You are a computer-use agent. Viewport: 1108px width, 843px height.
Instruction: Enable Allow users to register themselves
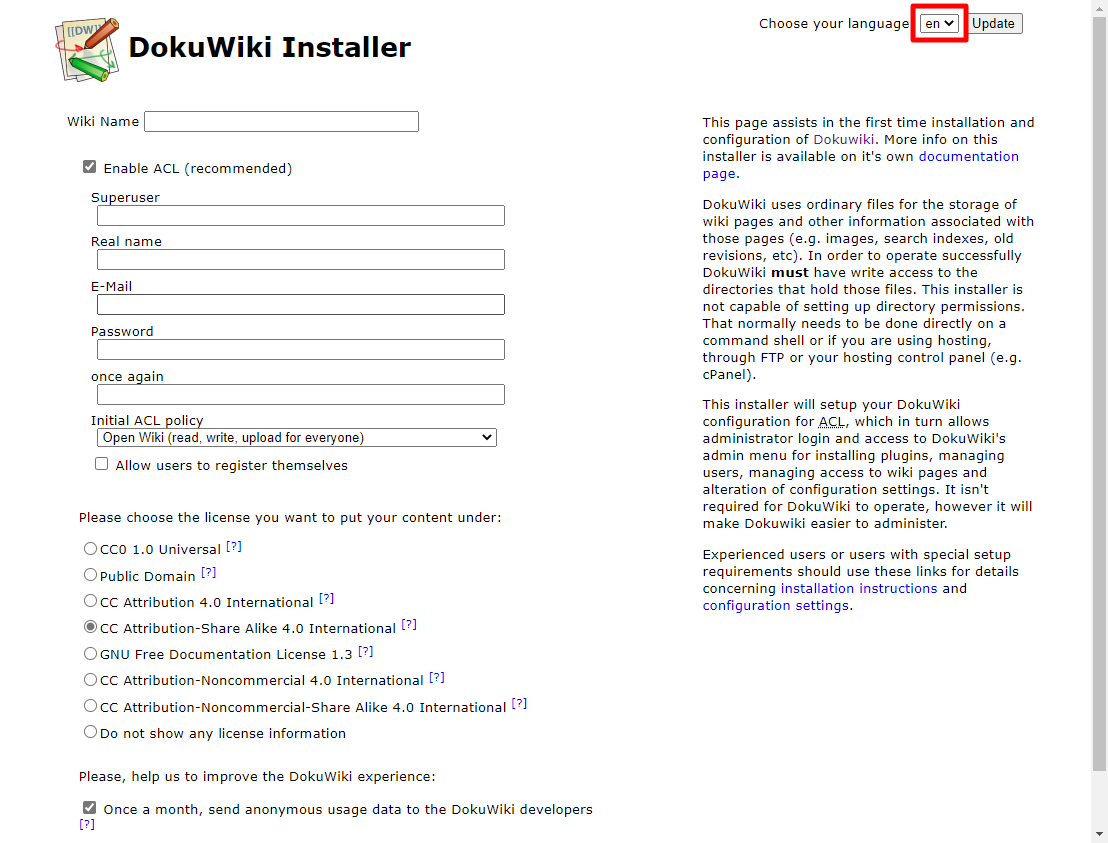(x=101, y=463)
